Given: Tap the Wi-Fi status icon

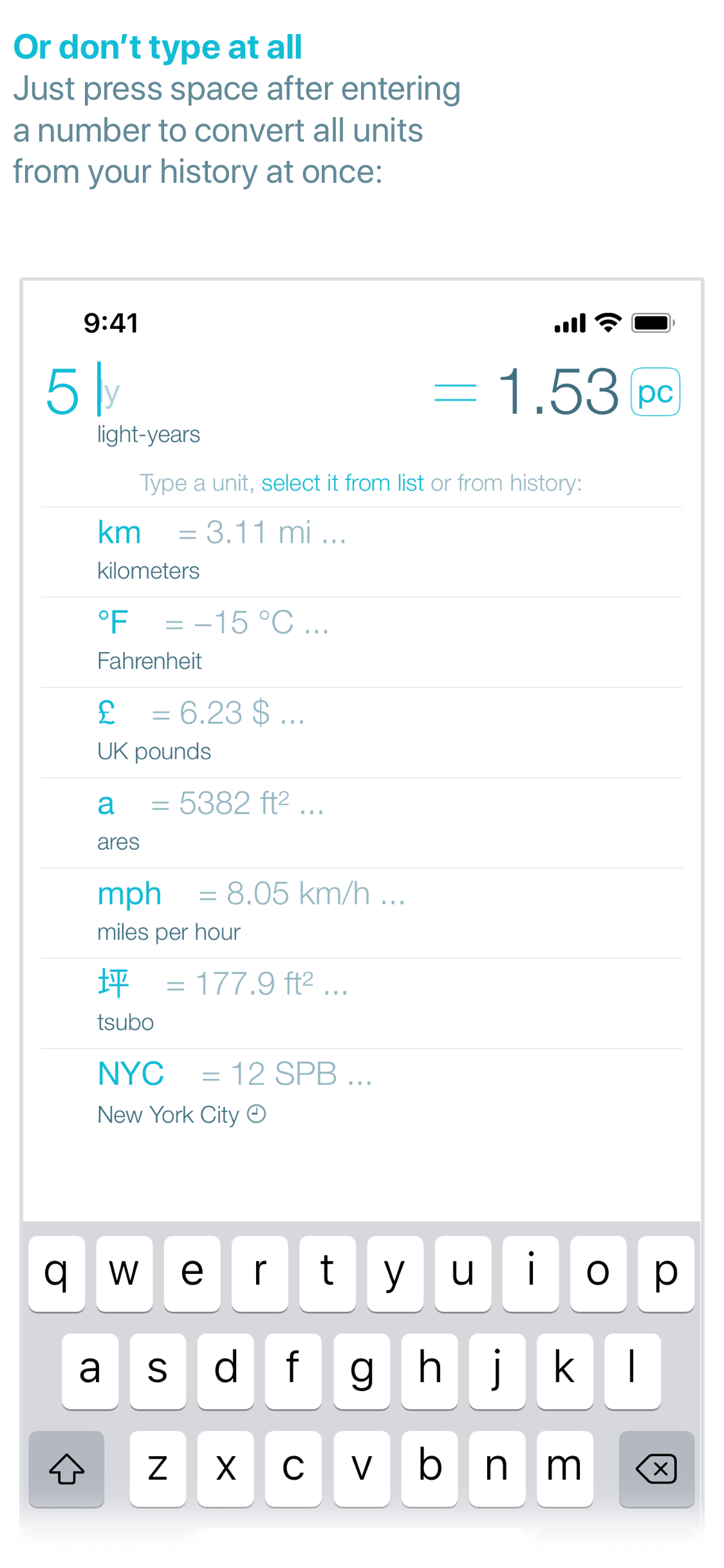Looking at the screenshot, I should click(608, 322).
